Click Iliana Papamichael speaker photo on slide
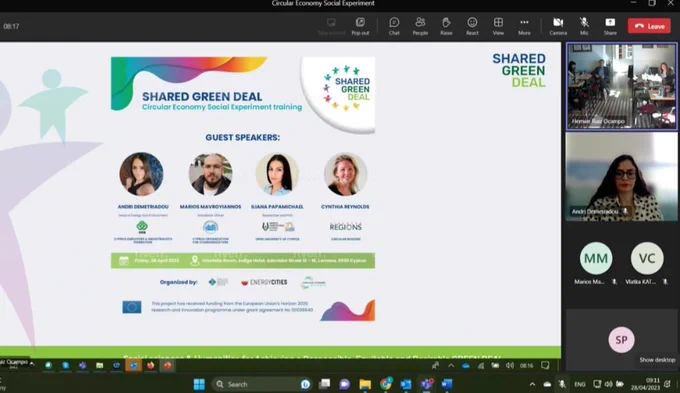Screen dimensions: 680x393 point(277,174)
